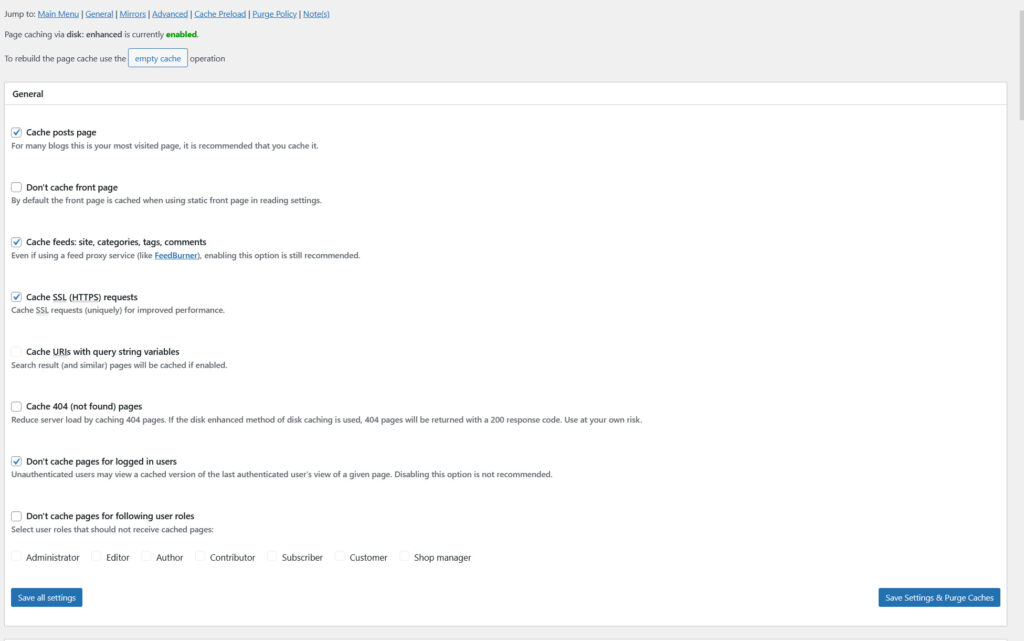Click the 'Cache posts page' label
The width and height of the screenshot is (1024, 641).
tap(61, 133)
